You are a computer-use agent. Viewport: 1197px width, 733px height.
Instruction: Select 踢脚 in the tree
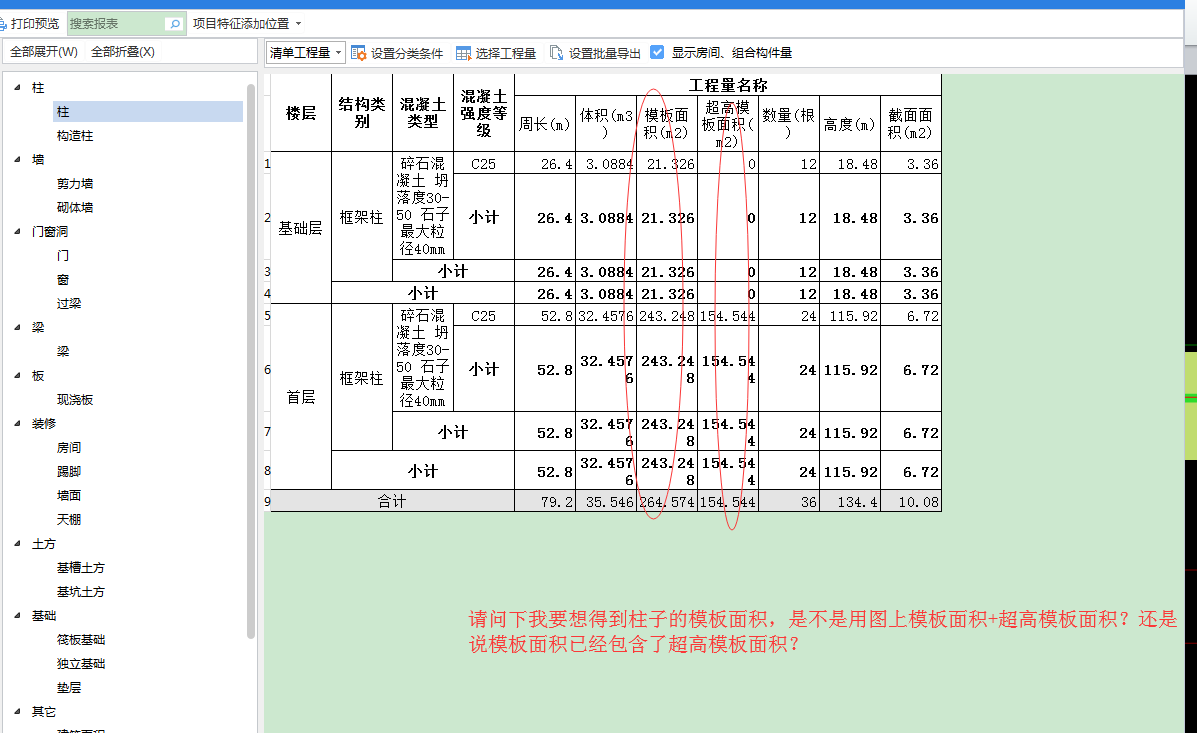tap(69, 471)
